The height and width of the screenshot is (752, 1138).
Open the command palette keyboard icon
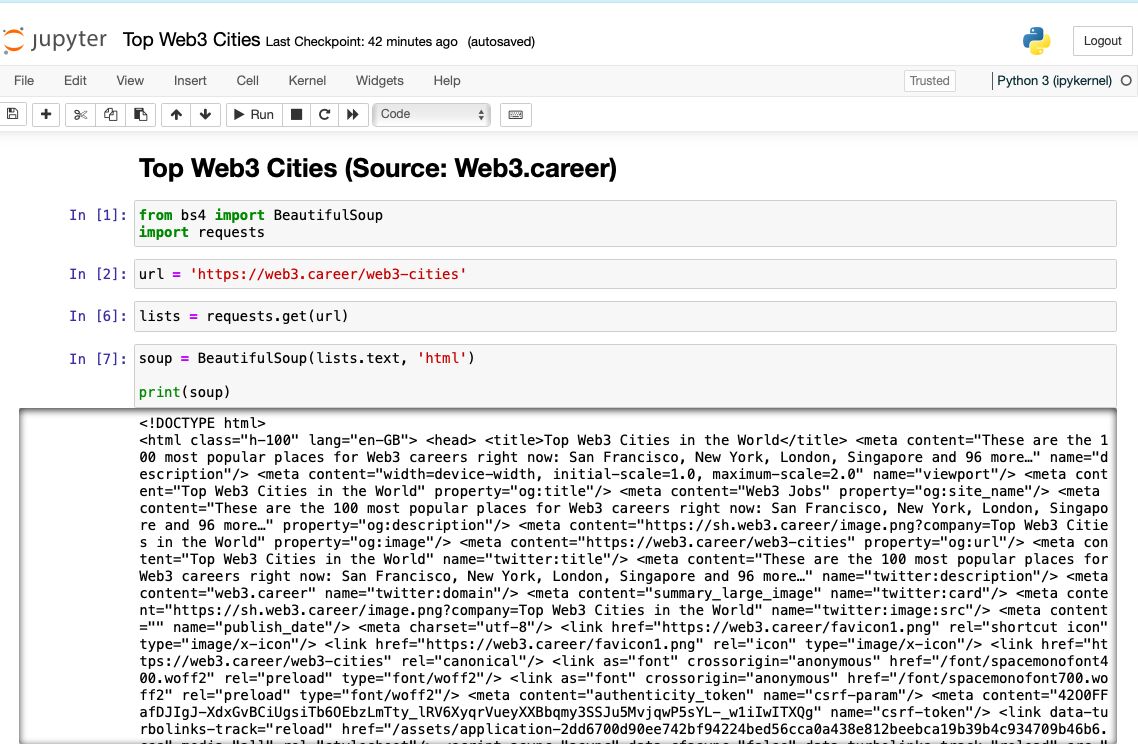[x=515, y=114]
